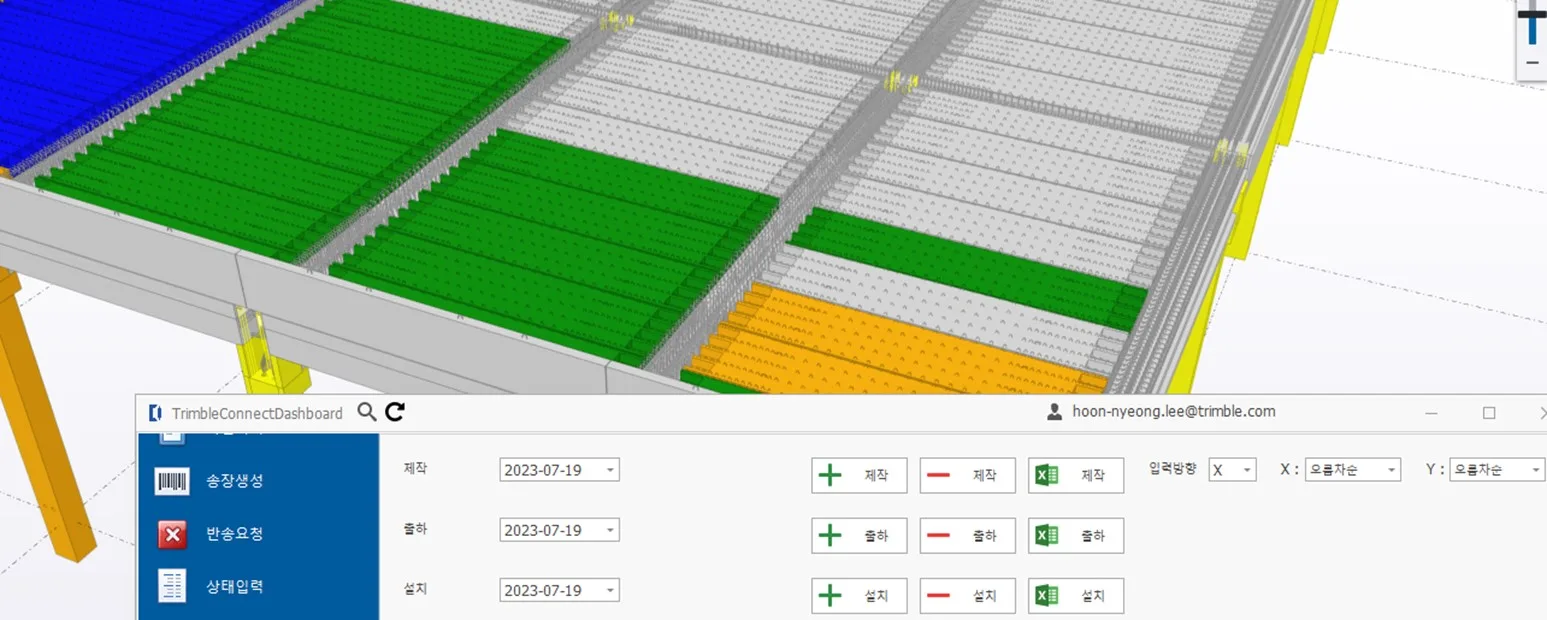Export 설치 to Excel button
The height and width of the screenshot is (620, 1547).
tap(1076, 596)
